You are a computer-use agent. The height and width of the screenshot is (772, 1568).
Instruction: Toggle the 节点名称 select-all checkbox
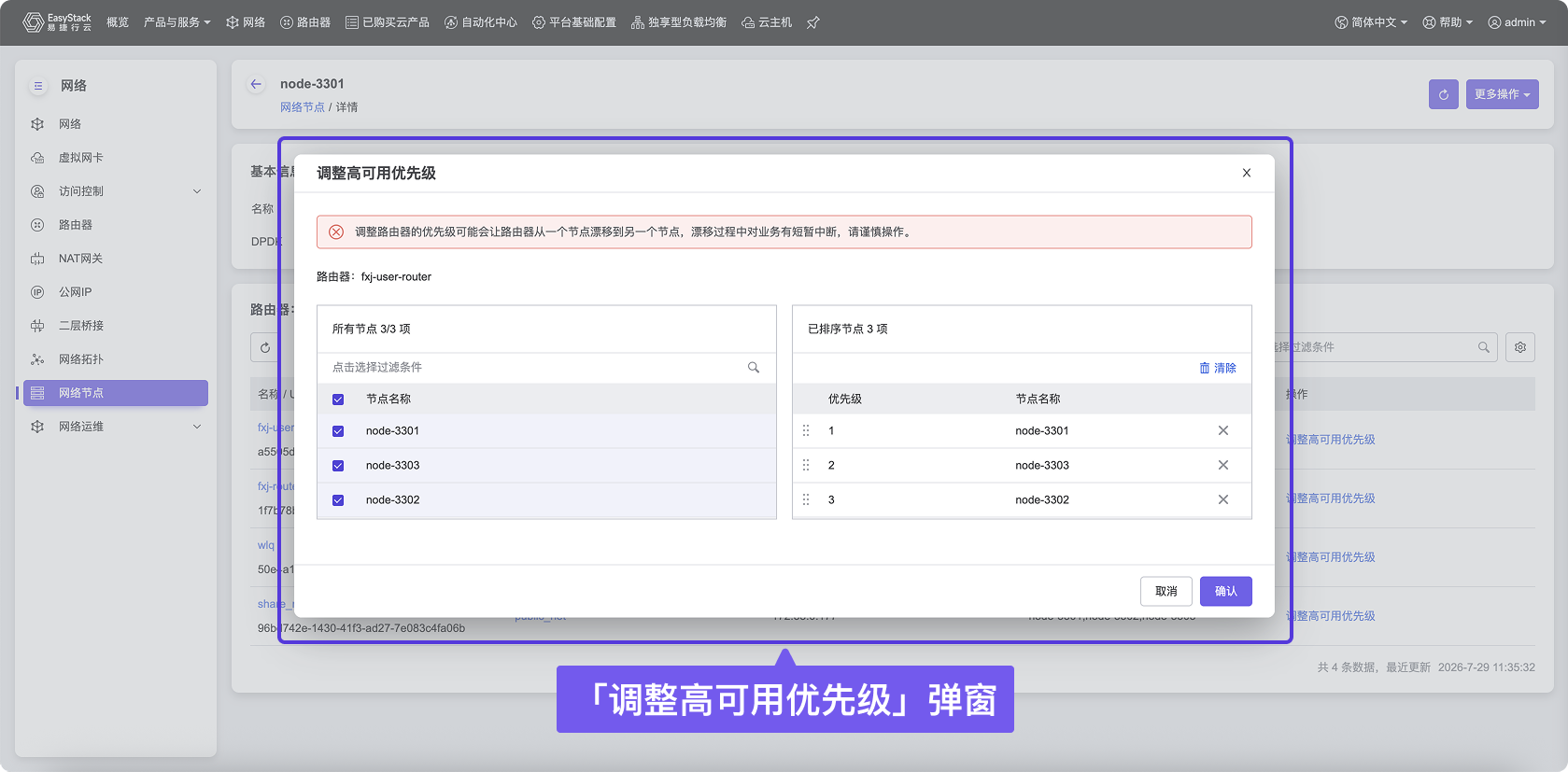(x=338, y=400)
